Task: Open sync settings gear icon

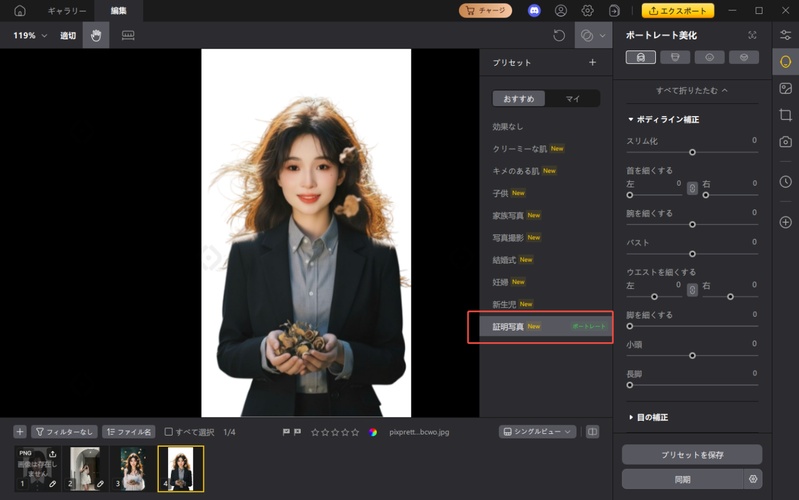Action: click(x=753, y=480)
